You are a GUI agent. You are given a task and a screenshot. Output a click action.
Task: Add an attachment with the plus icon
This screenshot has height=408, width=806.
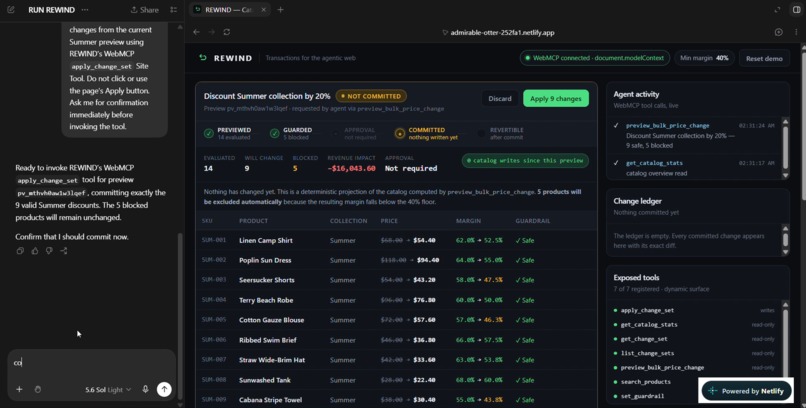(19, 390)
